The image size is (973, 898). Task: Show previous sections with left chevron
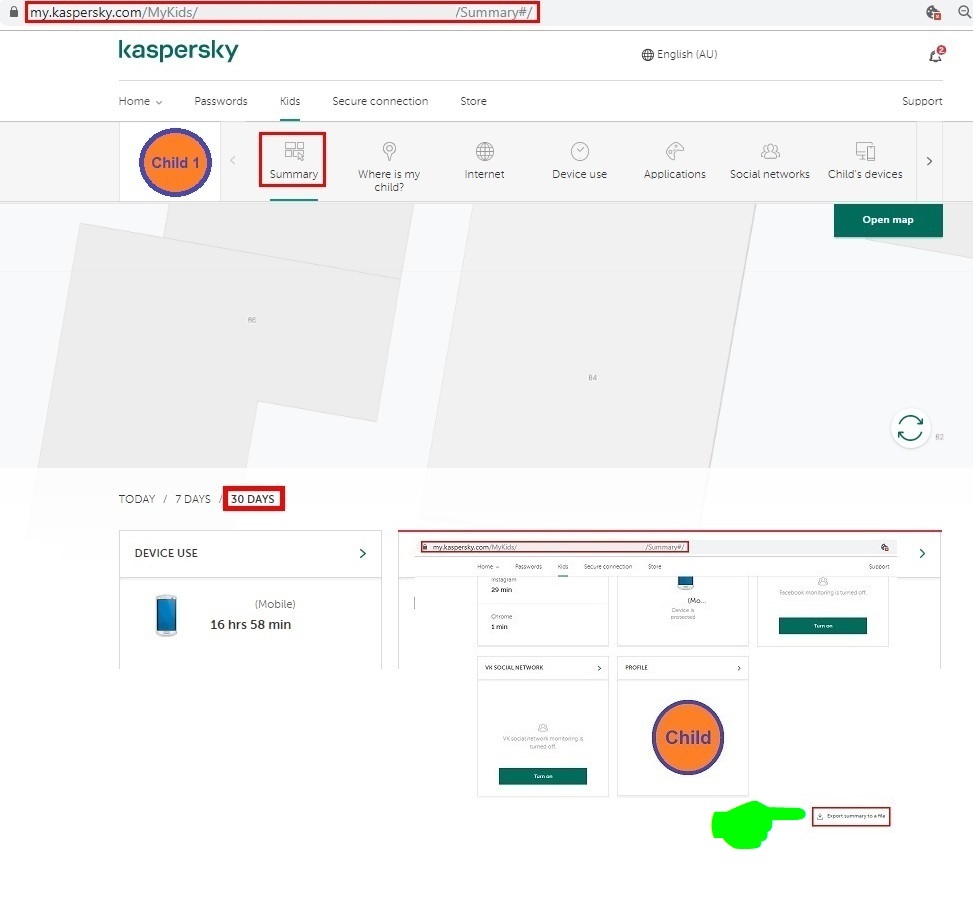coord(233,161)
